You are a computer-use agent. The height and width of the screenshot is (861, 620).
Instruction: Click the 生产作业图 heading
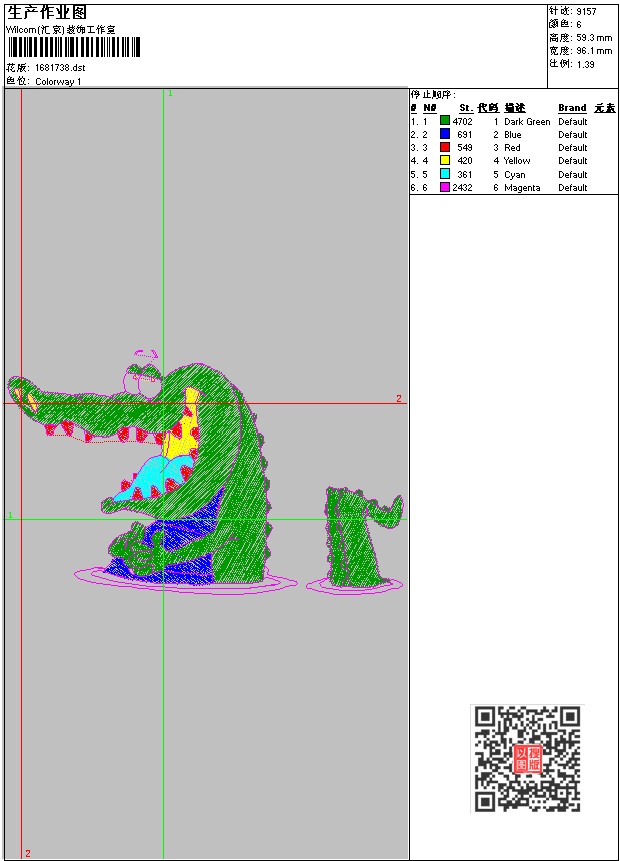coord(46,12)
